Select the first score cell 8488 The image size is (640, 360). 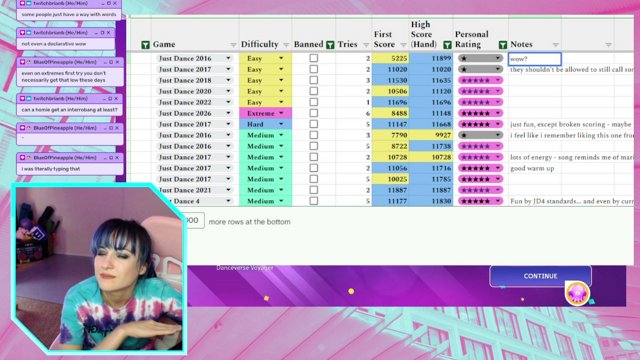tap(391, 113)
